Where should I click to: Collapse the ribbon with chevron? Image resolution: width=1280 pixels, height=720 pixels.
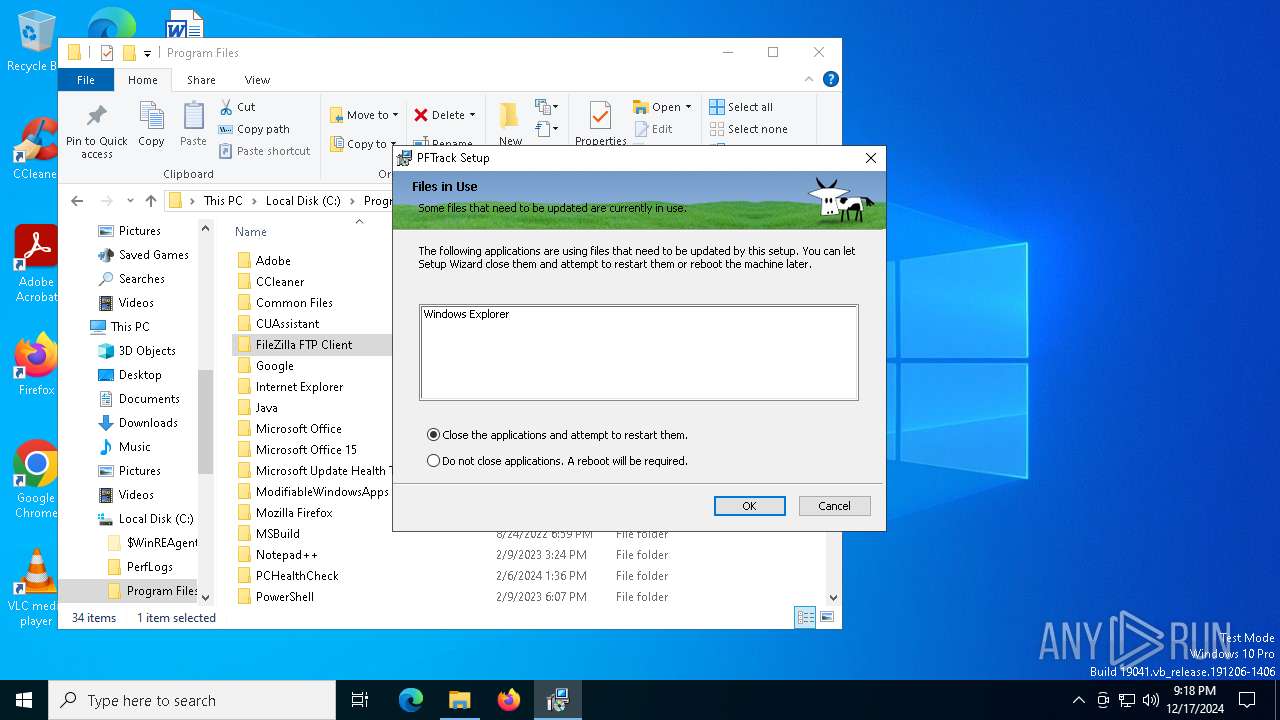click(809, 80)
